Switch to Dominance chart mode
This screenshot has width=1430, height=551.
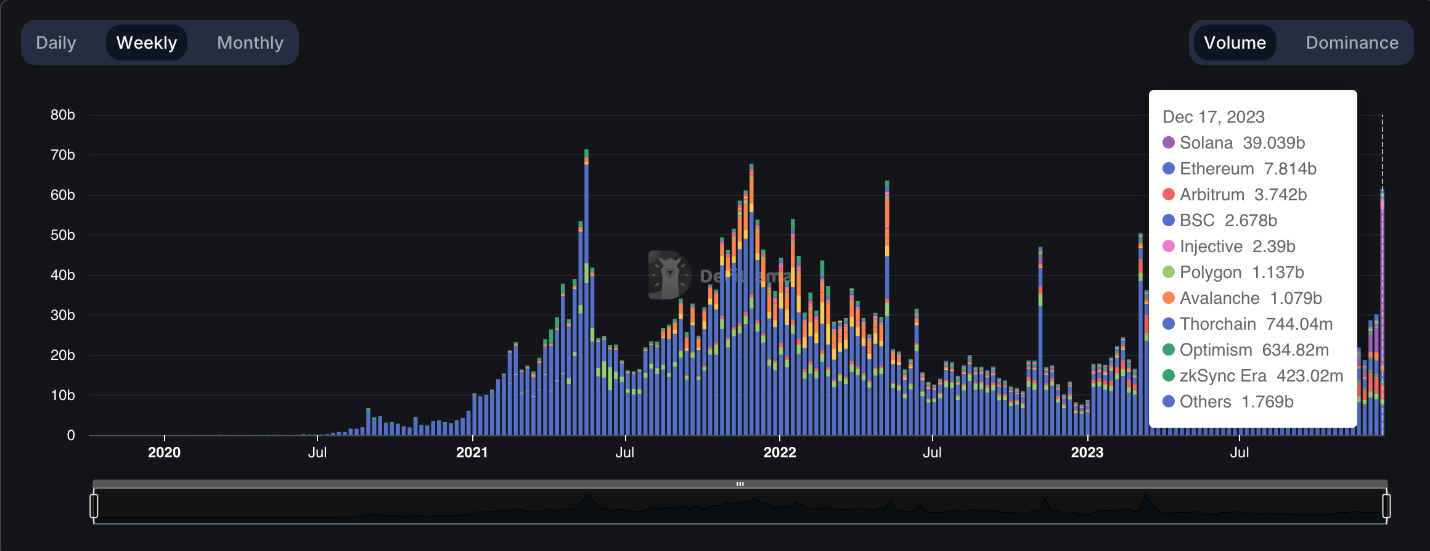pyautogui.click(x=1352, y=43)
